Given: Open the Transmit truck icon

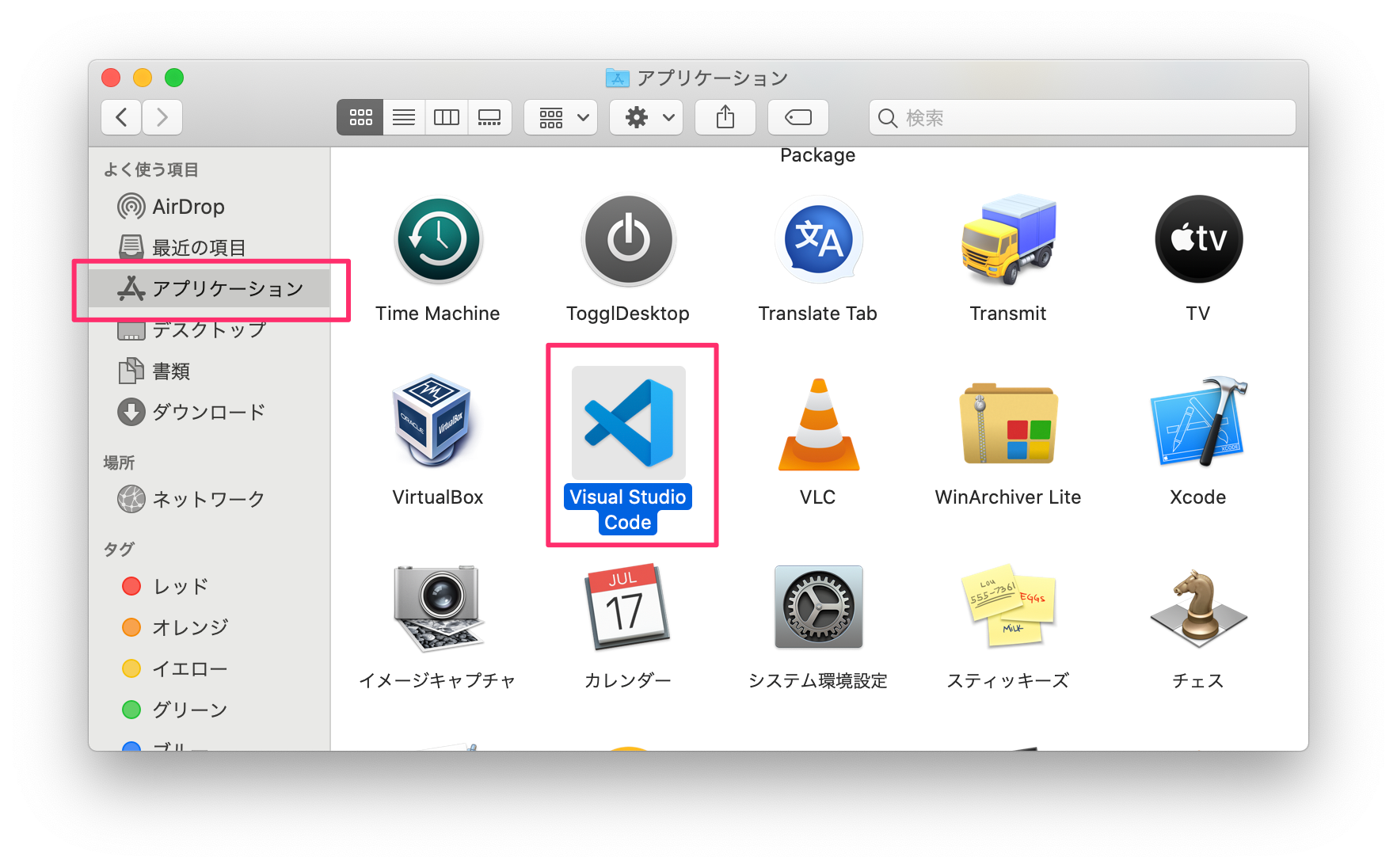Looking at the screenshot, I should pos(1007,239).
